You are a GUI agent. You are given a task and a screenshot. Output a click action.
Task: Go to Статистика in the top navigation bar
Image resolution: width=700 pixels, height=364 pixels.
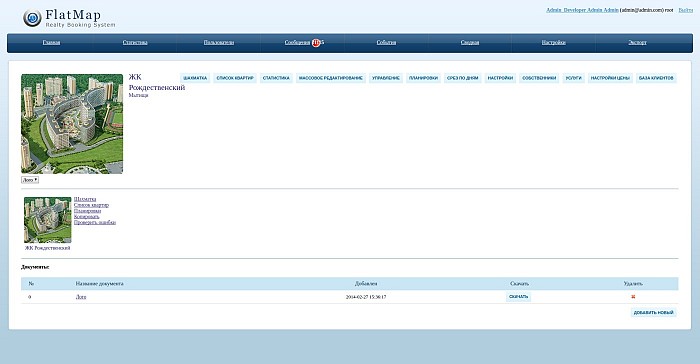coord(135,42)
